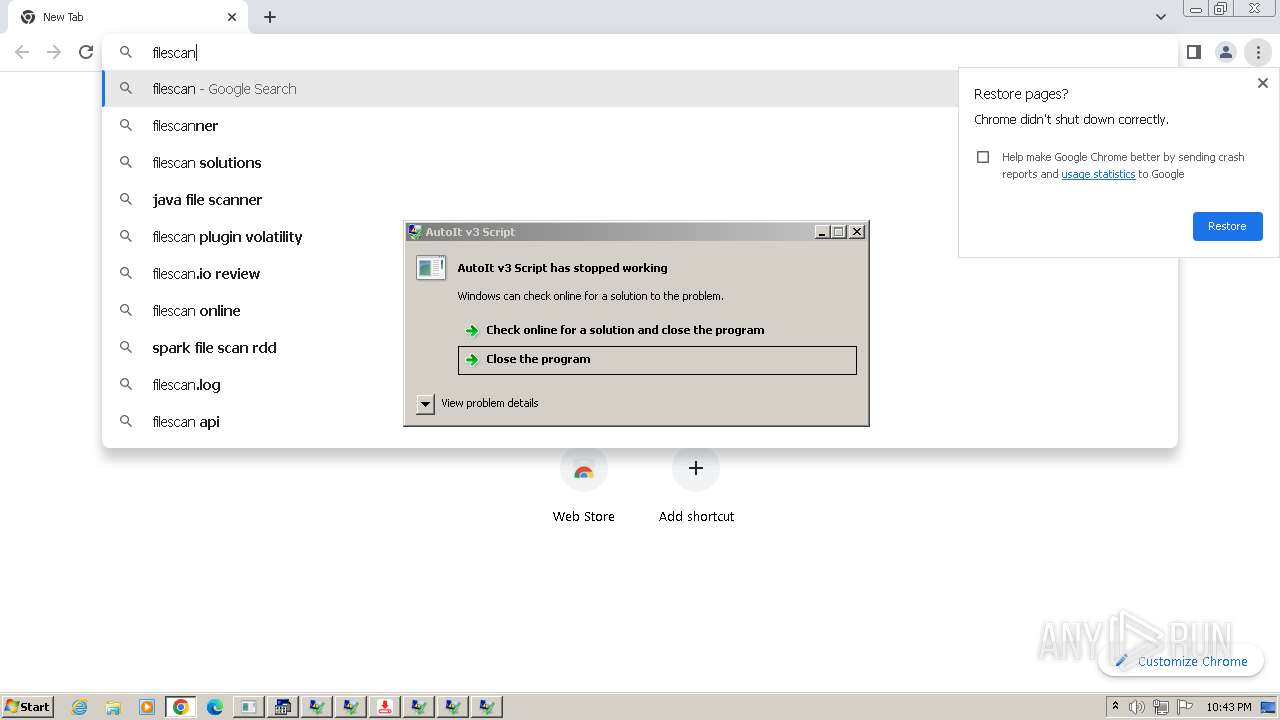Image resolution: width=1280 pixels, height=720 pixels.
Task: Click the blue Restore button
Action: 1227,226
